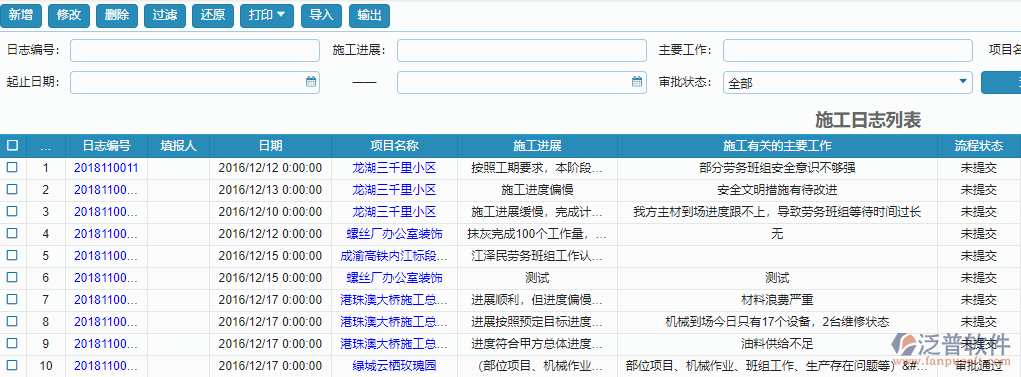Screen dimensions: 1021x377
Task: Check the checkbox for row 6
Action: (x=12, y=277)
